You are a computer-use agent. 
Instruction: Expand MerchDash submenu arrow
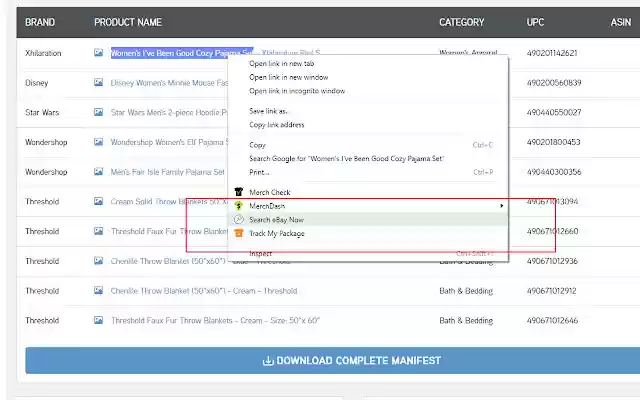[502, 206]
